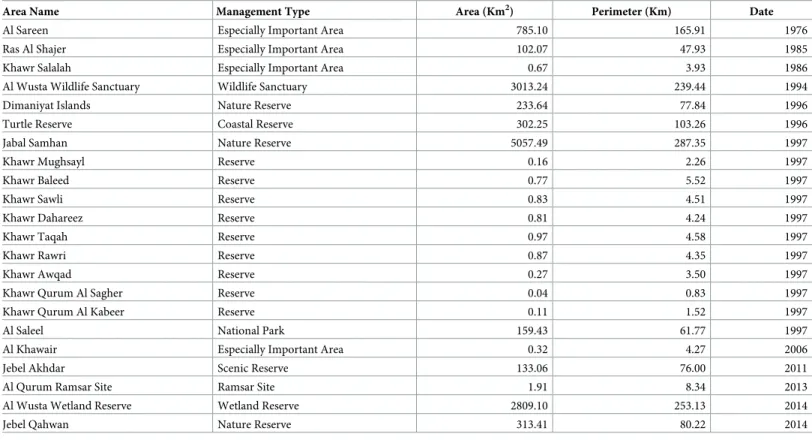Select the date 2011

click(796, 368)
